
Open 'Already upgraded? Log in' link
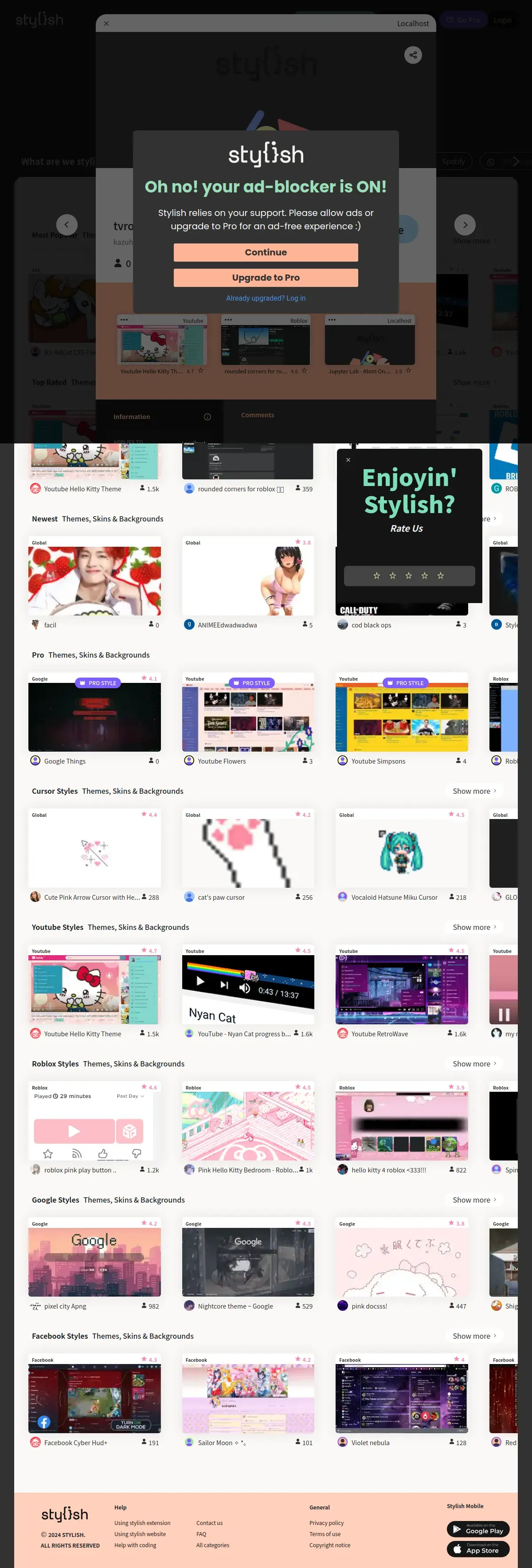pyautogui.click(x=266, y=298)
